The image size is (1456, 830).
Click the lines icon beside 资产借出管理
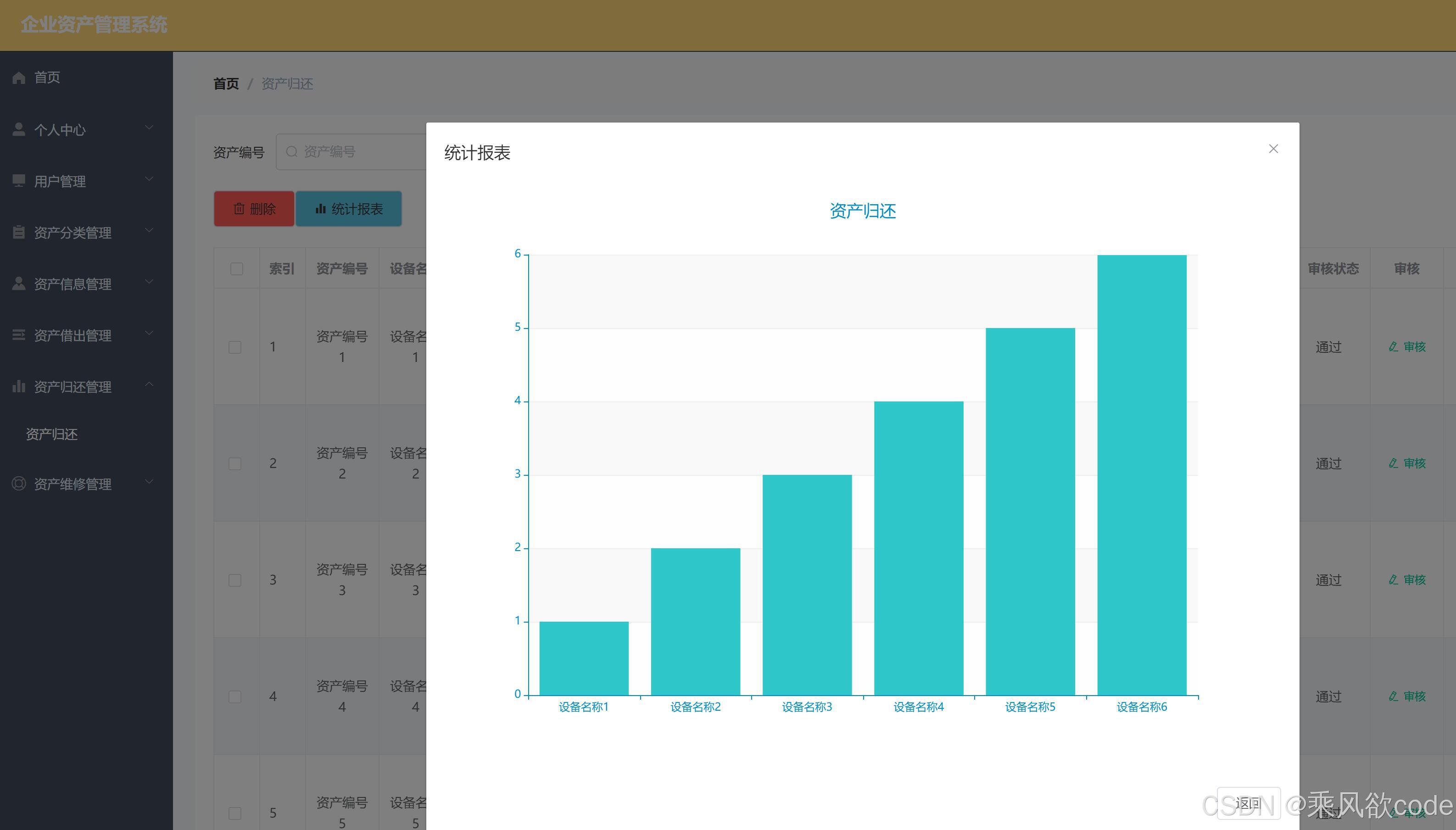(x=19, y=335)
